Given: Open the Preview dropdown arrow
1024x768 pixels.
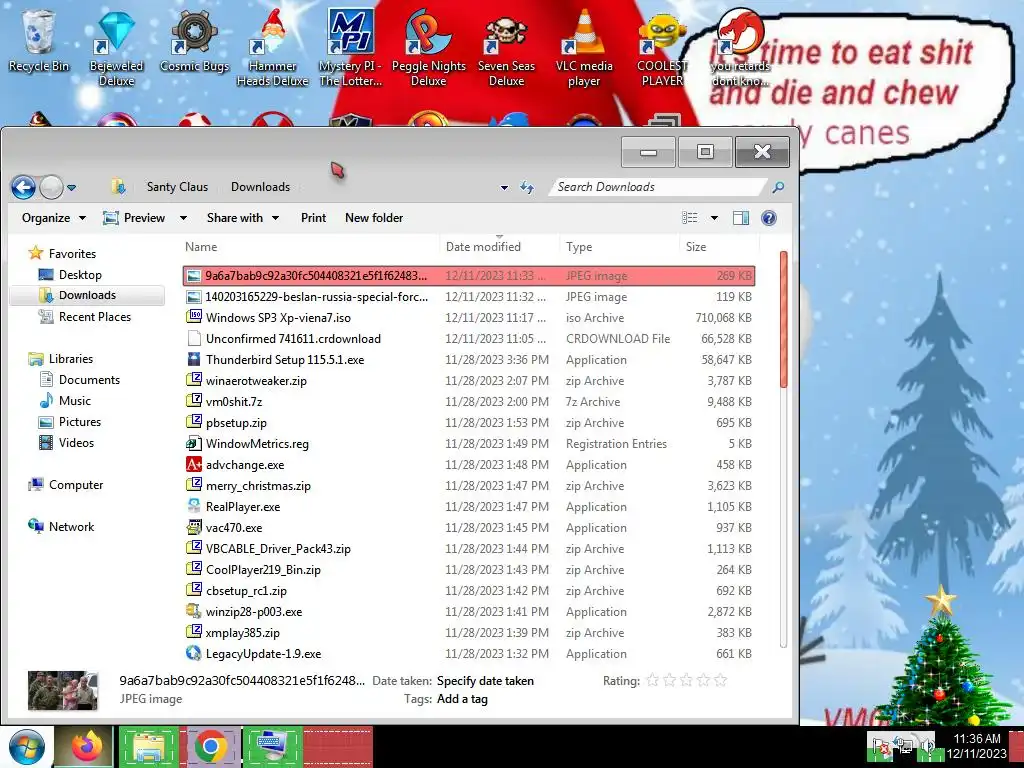Looking at the screenshot, I should click(x=184, y=218).
